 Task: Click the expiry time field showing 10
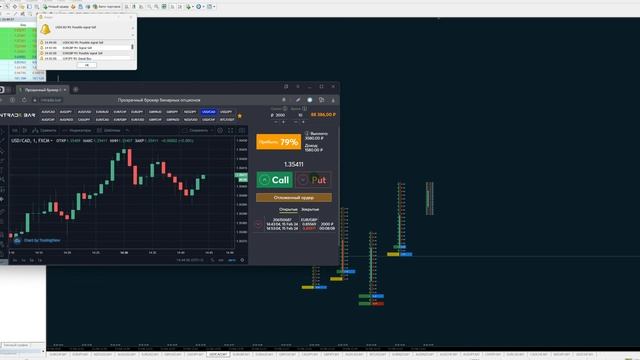pos(300,115)
